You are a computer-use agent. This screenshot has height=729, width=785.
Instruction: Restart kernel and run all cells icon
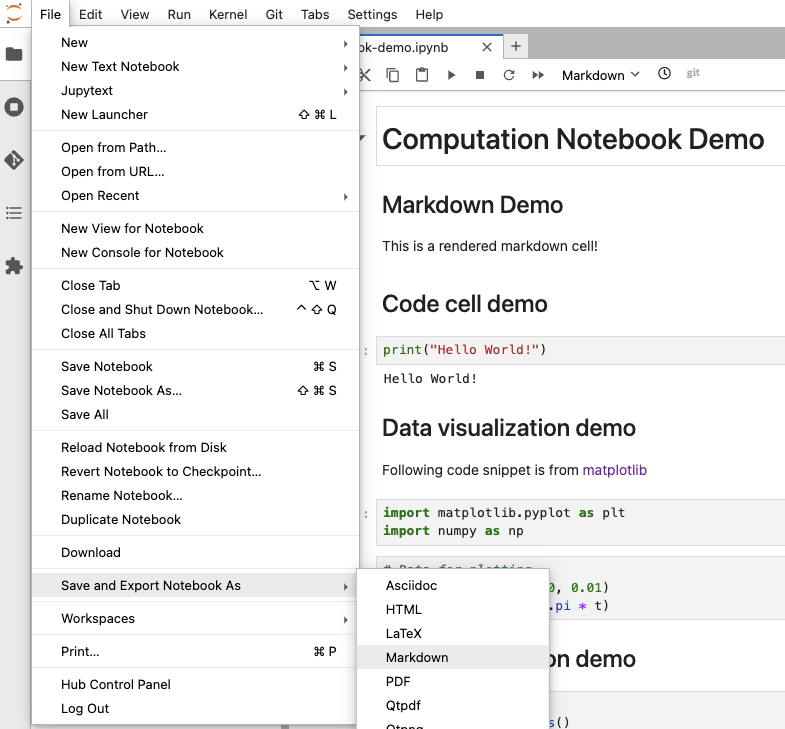538,75
